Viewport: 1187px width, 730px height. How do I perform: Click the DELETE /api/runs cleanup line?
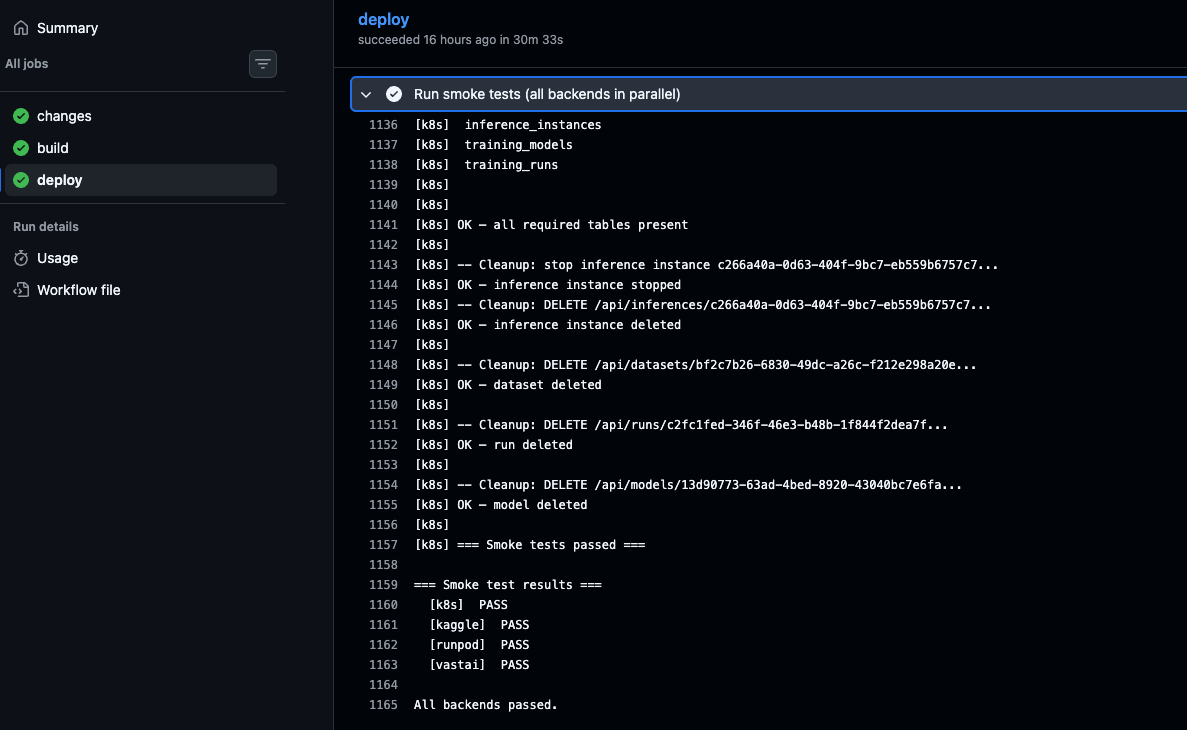[681, 425]
